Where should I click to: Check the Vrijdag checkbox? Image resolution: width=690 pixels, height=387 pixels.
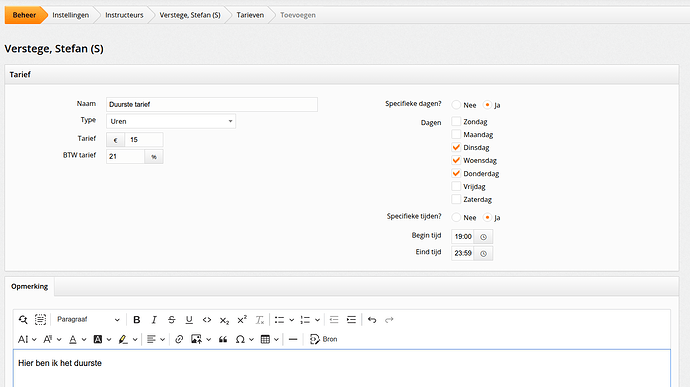coord(456,186)
